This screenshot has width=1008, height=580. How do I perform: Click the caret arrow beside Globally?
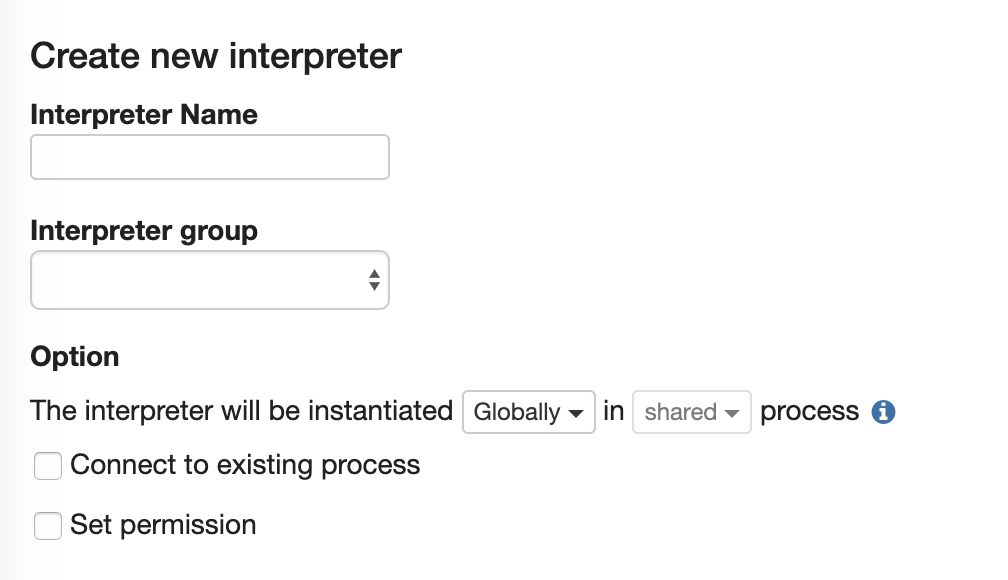tap(576, 413)
